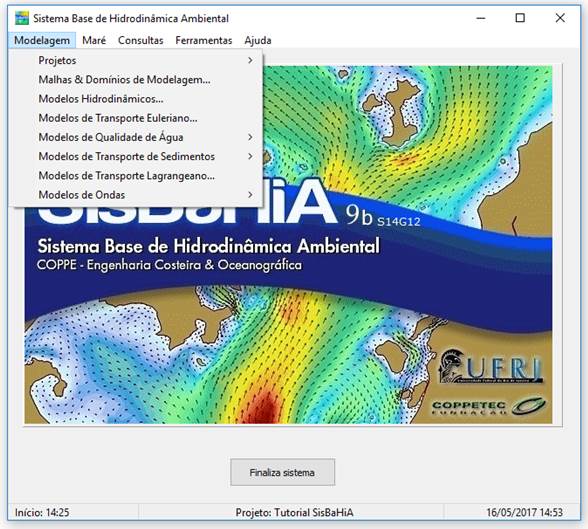Click the window title Sistema Base de Hidrodinâmica Ambiental
This screenshot has width=588, height=529.
pos(131,18)
